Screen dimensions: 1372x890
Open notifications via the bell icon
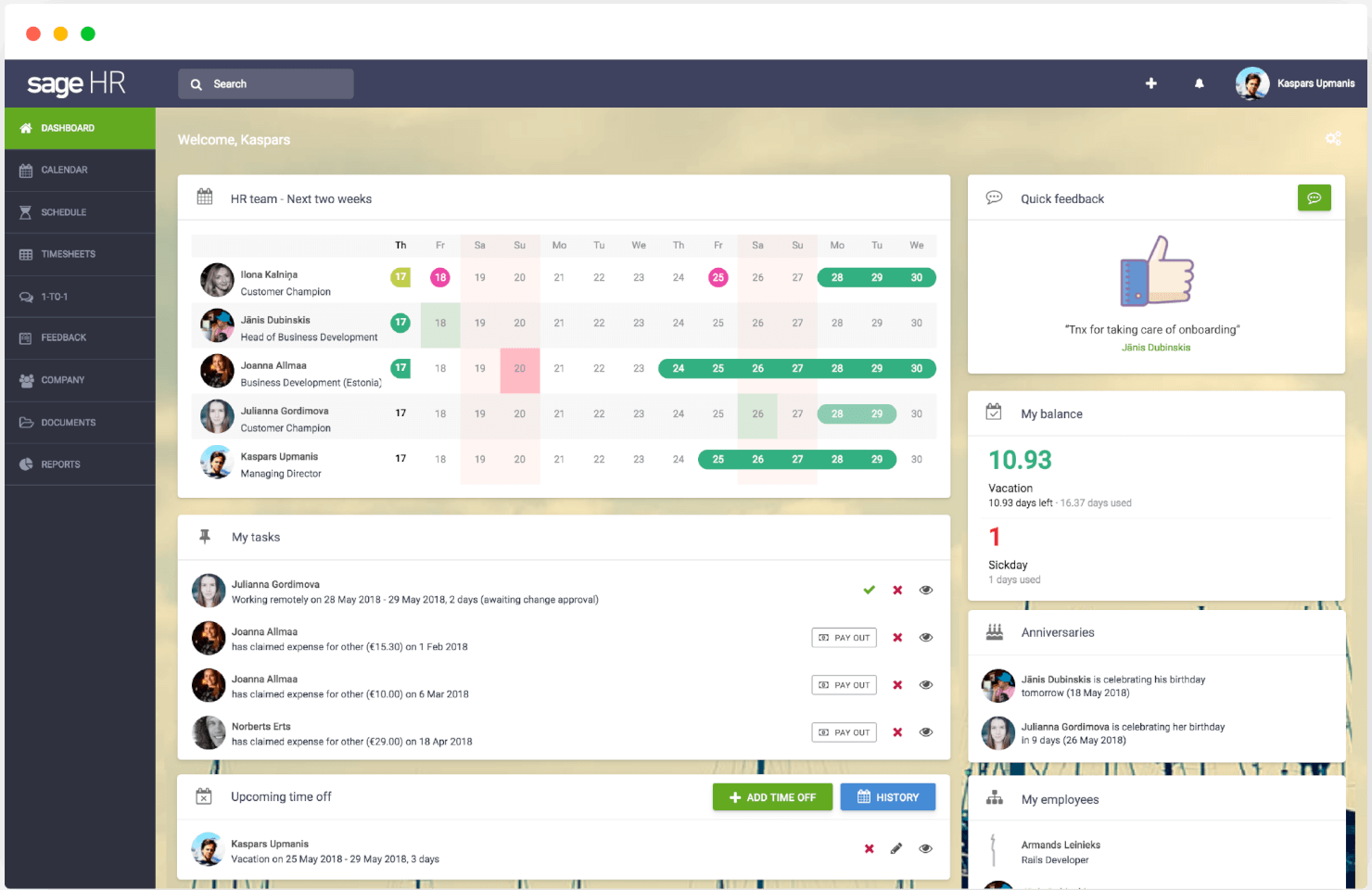coord(1199,83)
